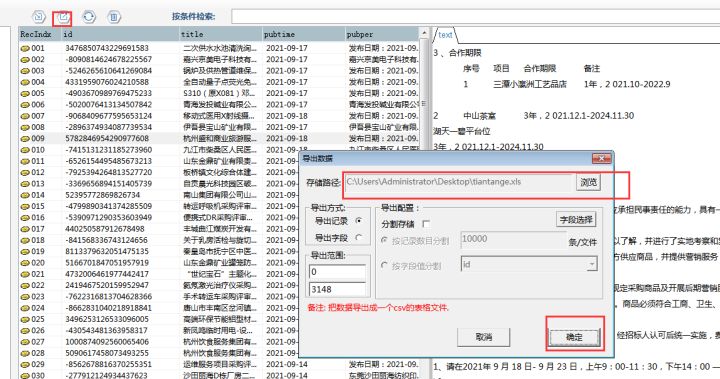Click title 九江市柴桑区人民医...
720x379 pixels.
click(220, 150)
